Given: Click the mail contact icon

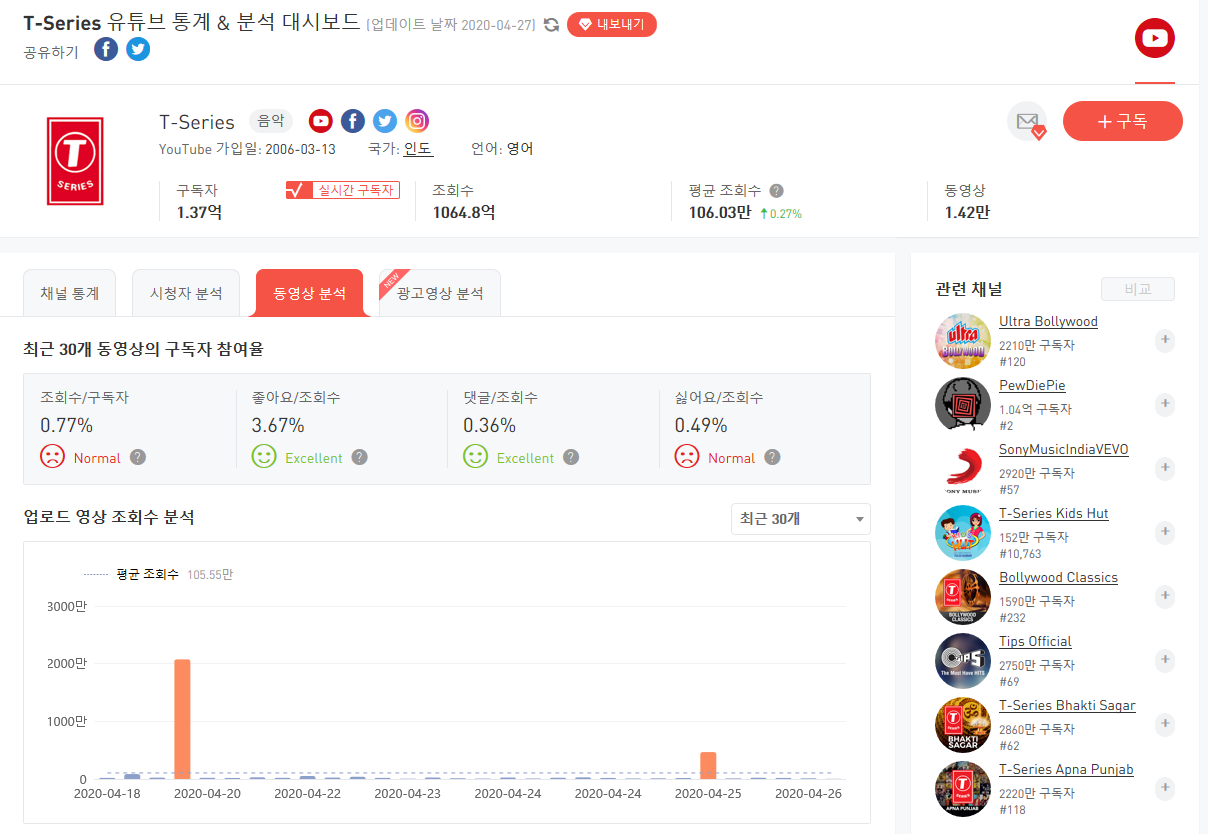Looking at the screenshot, I should coord(1027,121).
